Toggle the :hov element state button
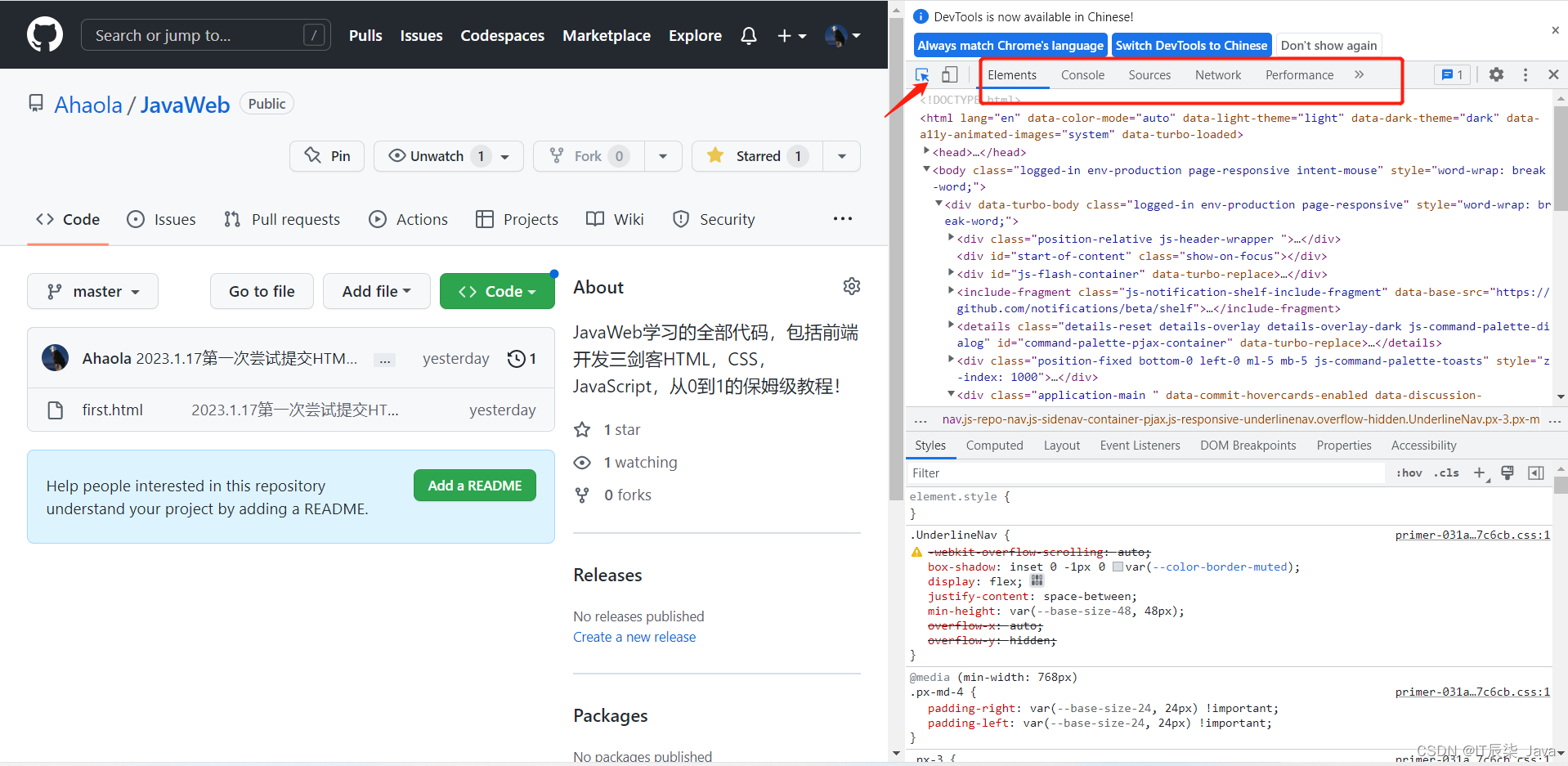 [x=1409, y=473]
